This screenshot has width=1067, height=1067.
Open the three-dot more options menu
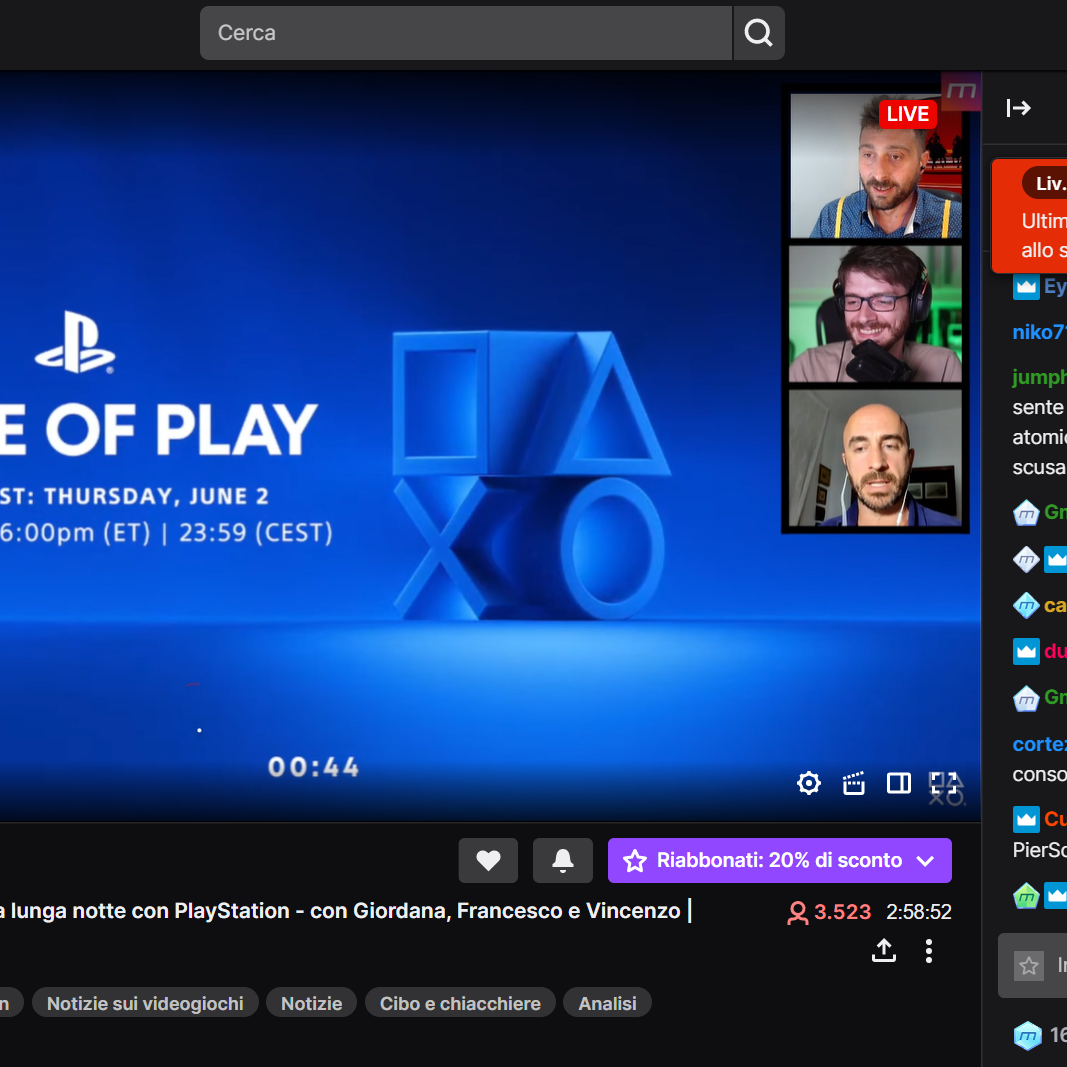coord(929,951)
